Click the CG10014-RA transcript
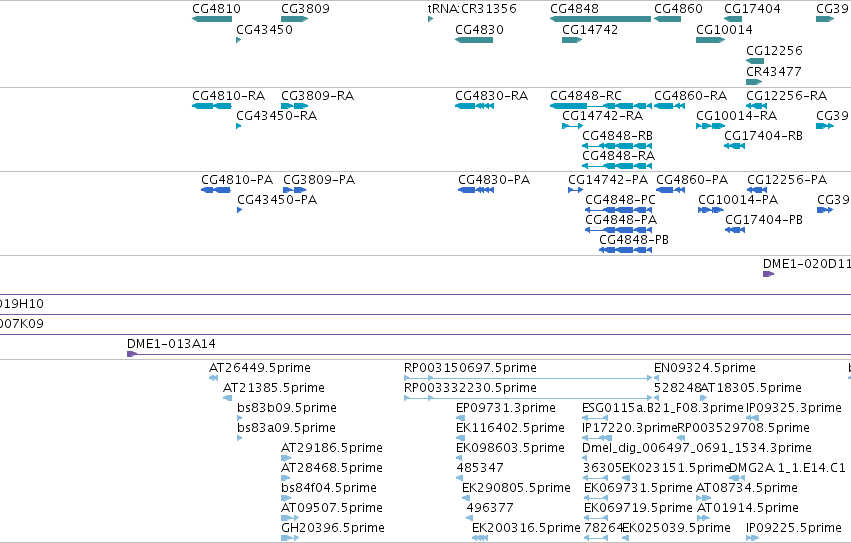851x543 pixels. (710, 126)
